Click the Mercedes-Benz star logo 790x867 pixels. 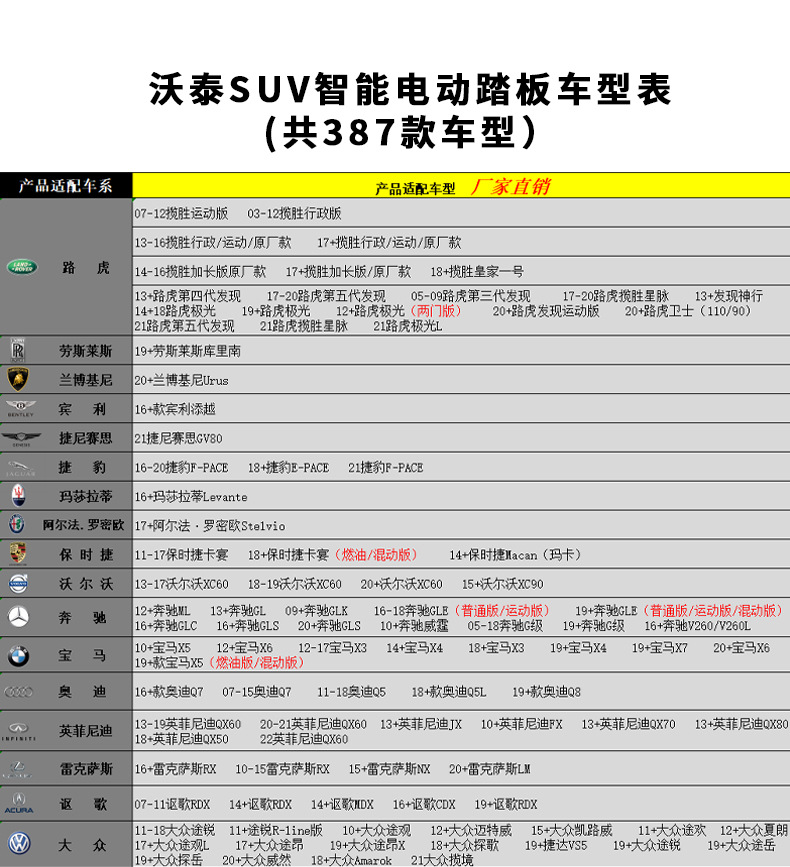(18, 617)
